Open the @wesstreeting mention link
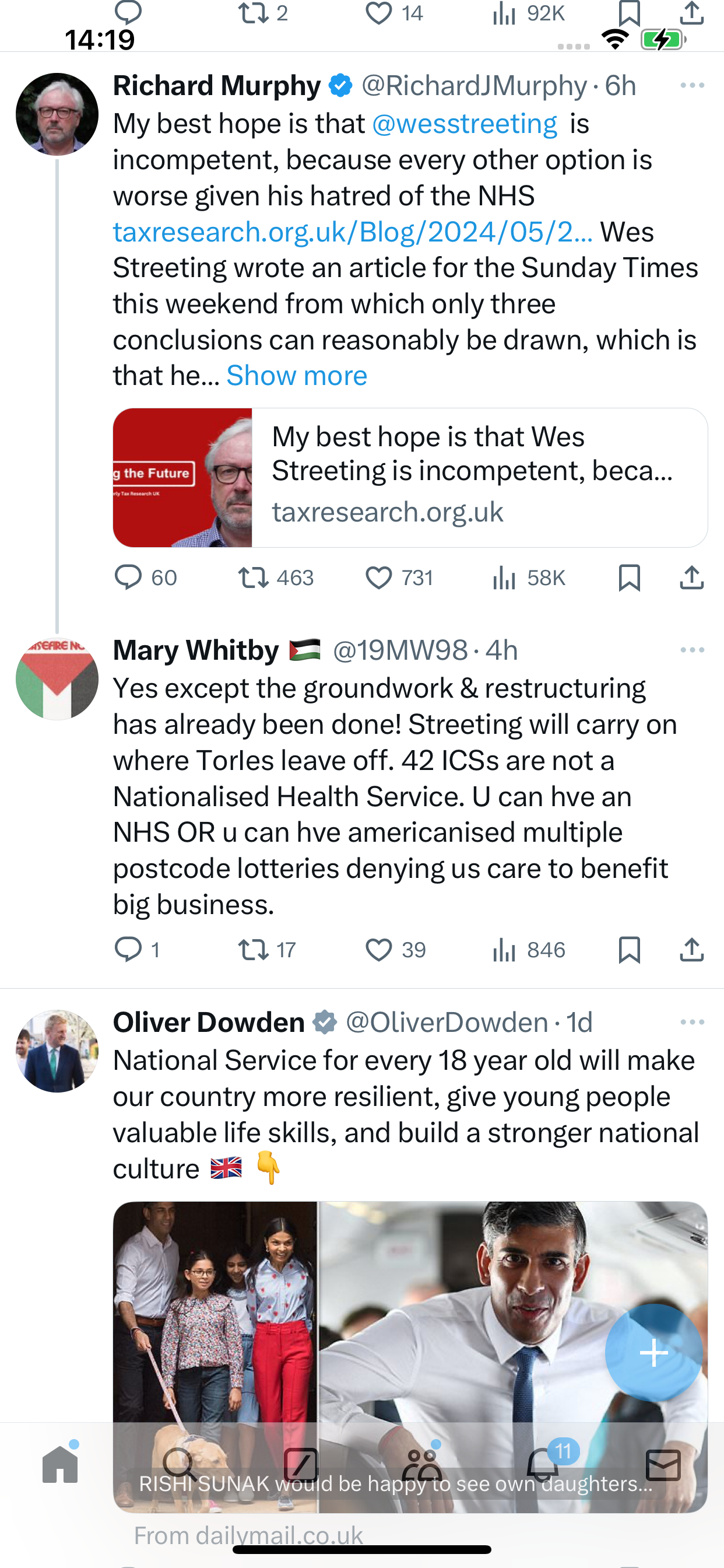Screen dimensions: 724x1568 click(x=465, y=124)
